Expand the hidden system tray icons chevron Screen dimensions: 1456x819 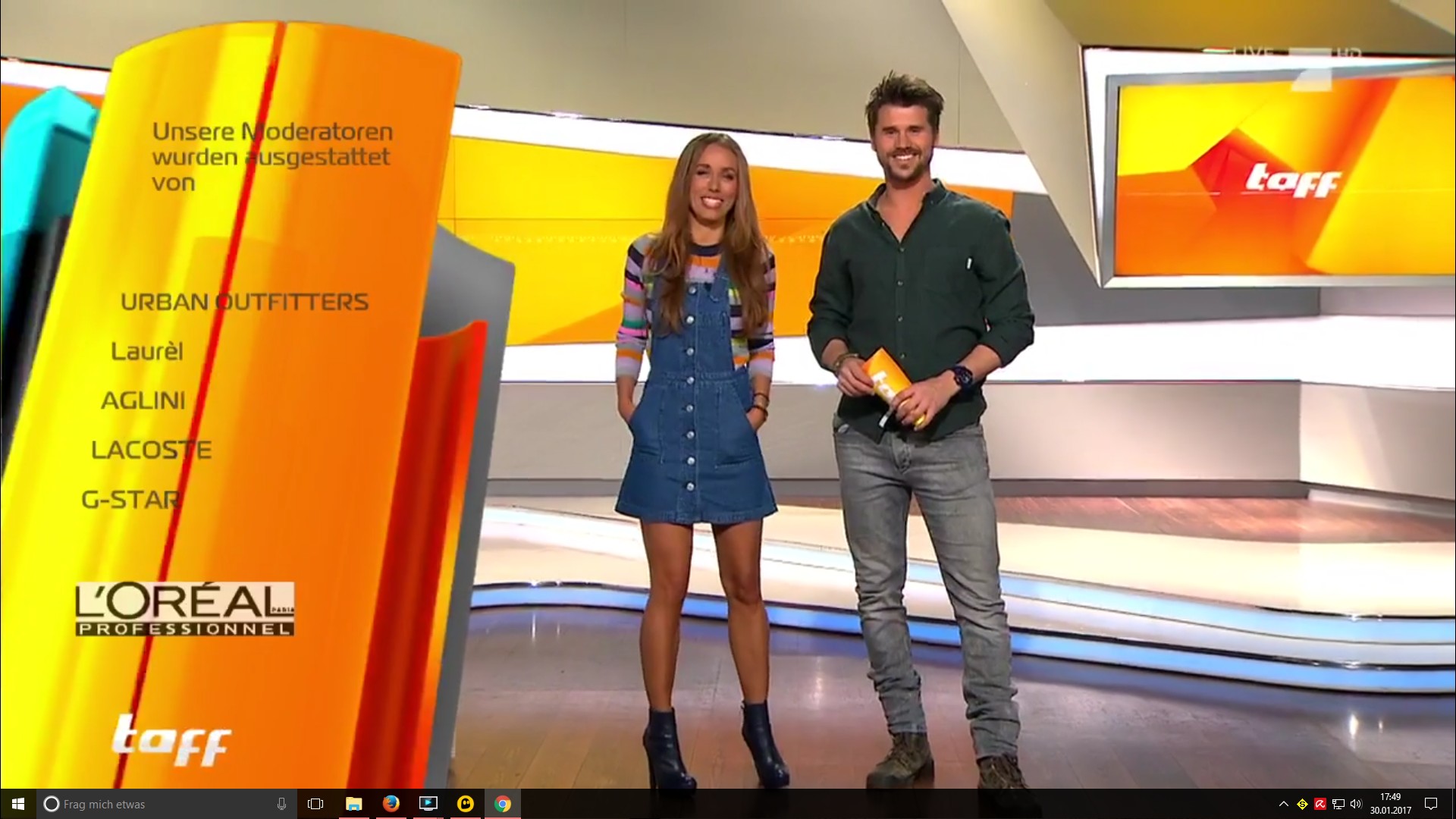[x=1283, y=804]
